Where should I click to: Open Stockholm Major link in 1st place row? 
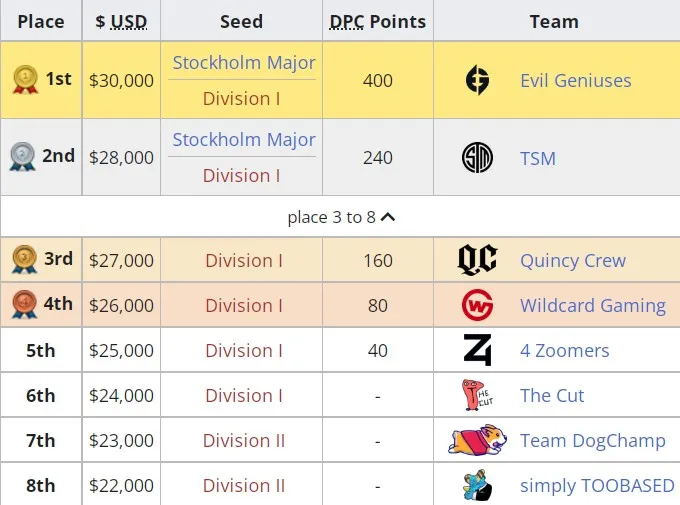click(x=244, y=63)
